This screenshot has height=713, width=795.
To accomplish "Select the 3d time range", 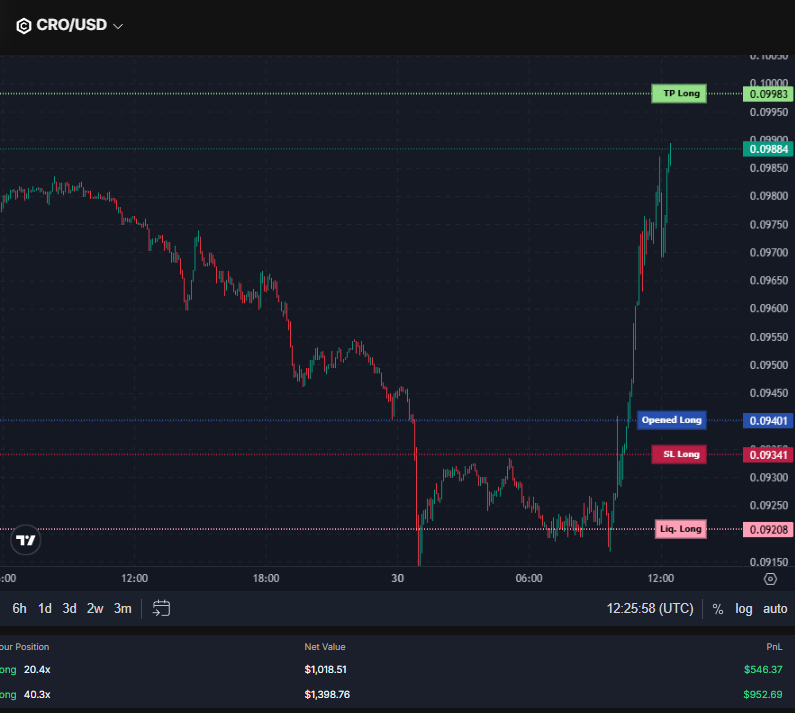I will [x=69, y=609].
